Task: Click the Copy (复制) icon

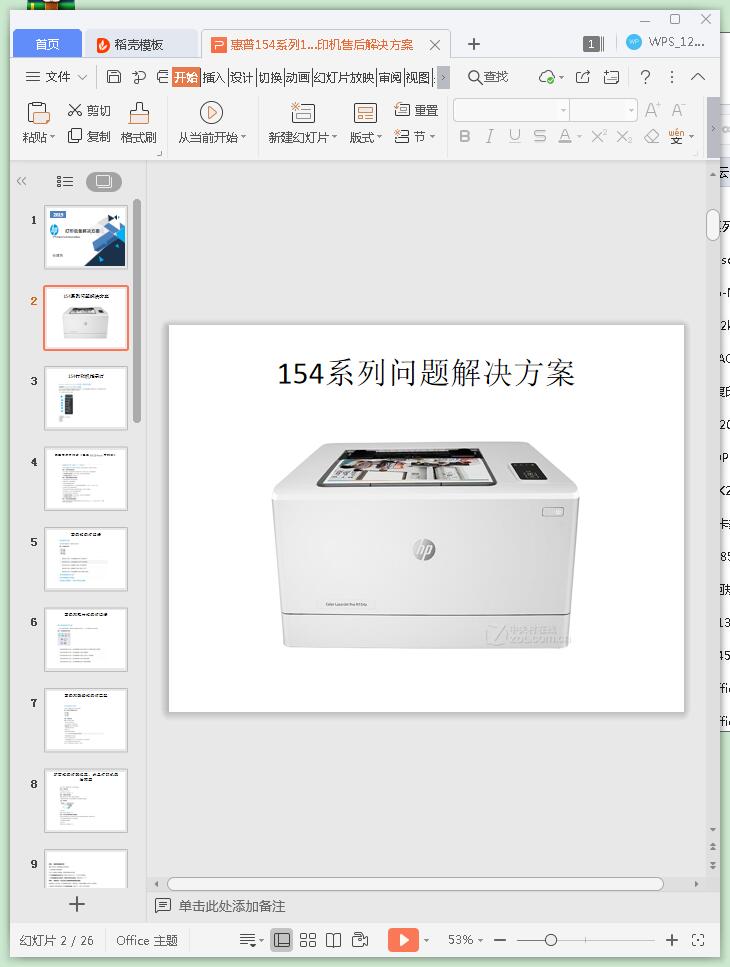Action: 75,136
